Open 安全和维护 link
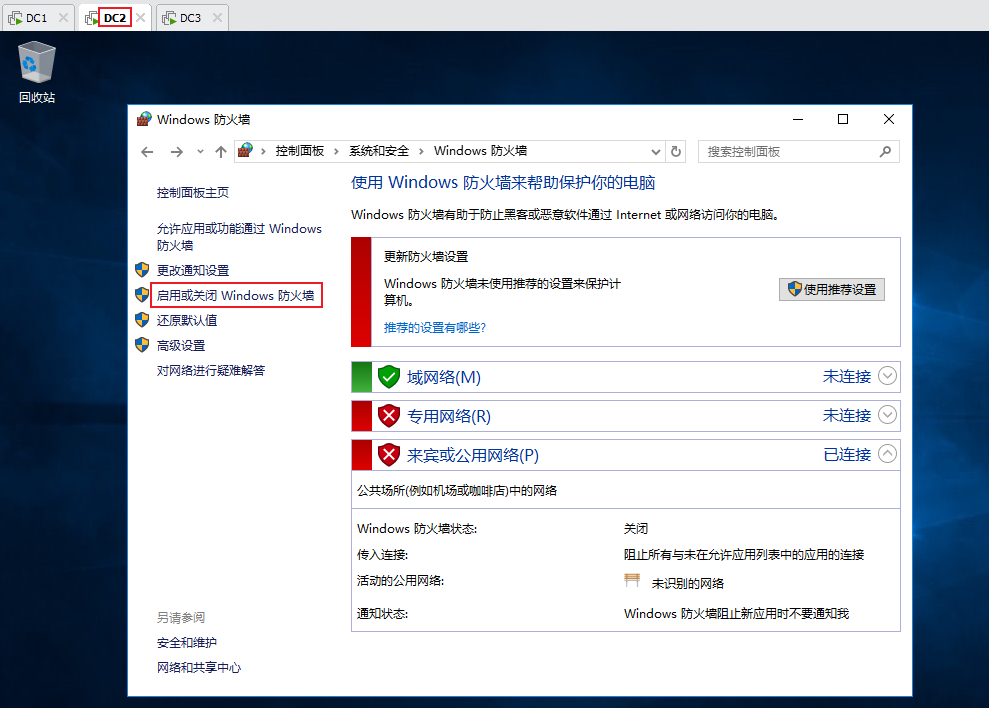This screenshot has height=708, width=989. point(187,642)
